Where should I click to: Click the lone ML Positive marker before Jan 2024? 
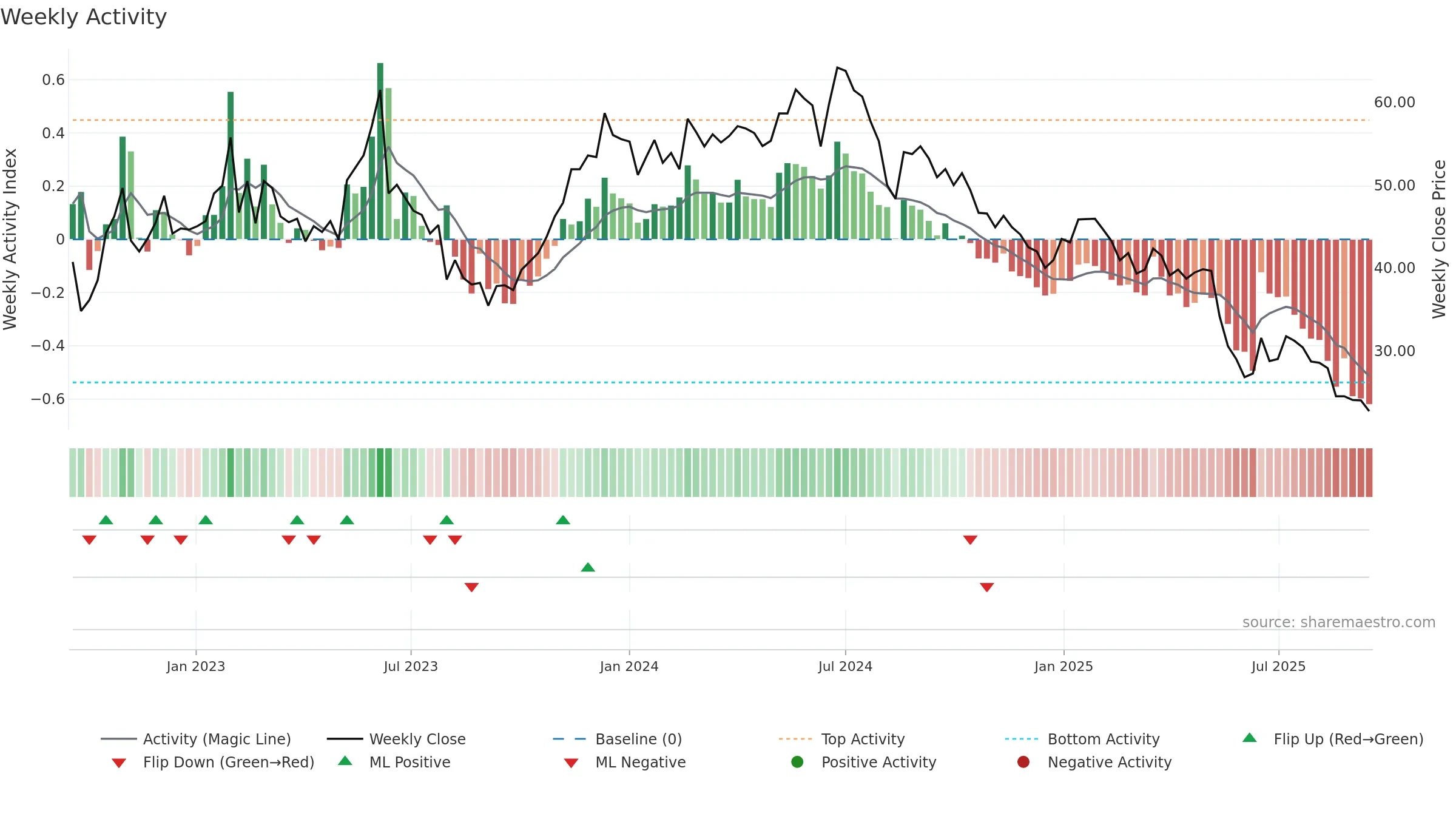pos(588,567)
